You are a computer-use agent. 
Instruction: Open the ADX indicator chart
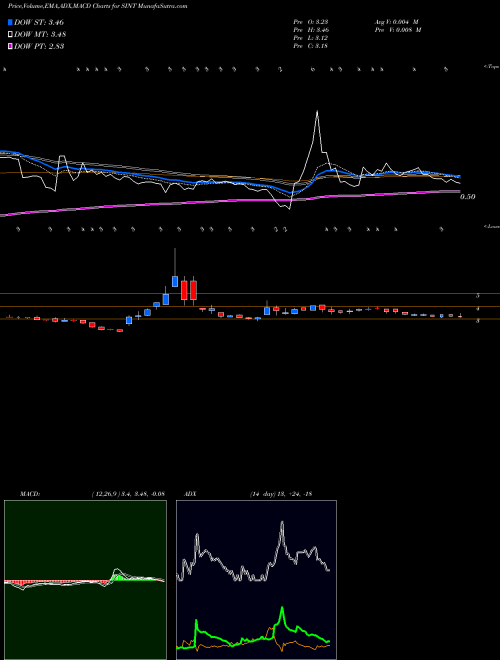[x=256, y=580]
